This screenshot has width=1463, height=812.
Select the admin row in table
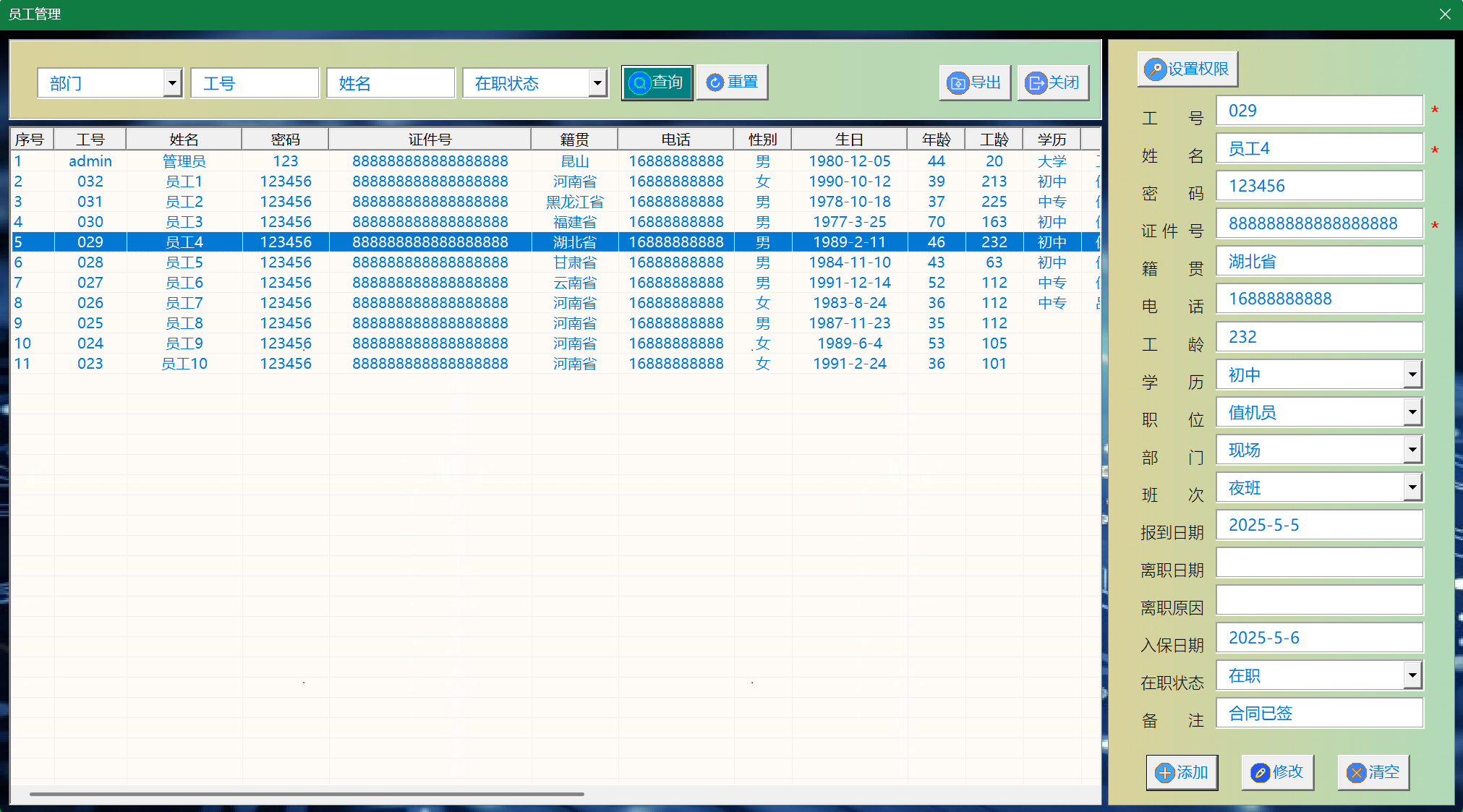point(555,161)
